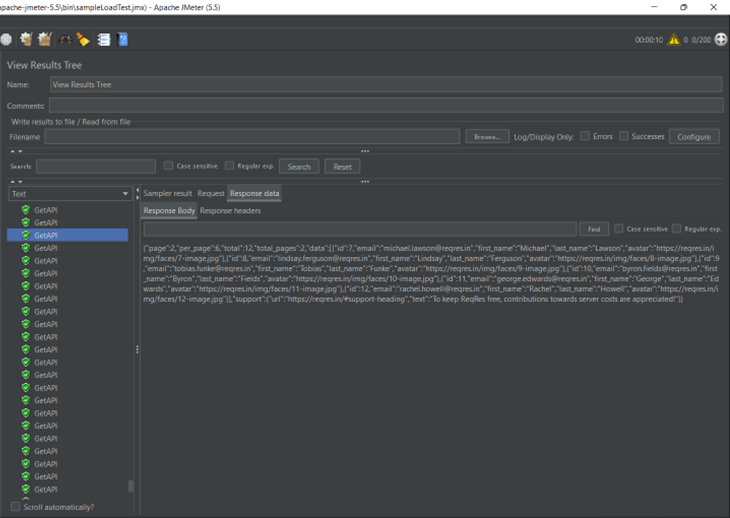The height and width of the screenshot is (518, 730).
Task: Select the highlighted GetAPI result row
Action: tap(68, 235)
